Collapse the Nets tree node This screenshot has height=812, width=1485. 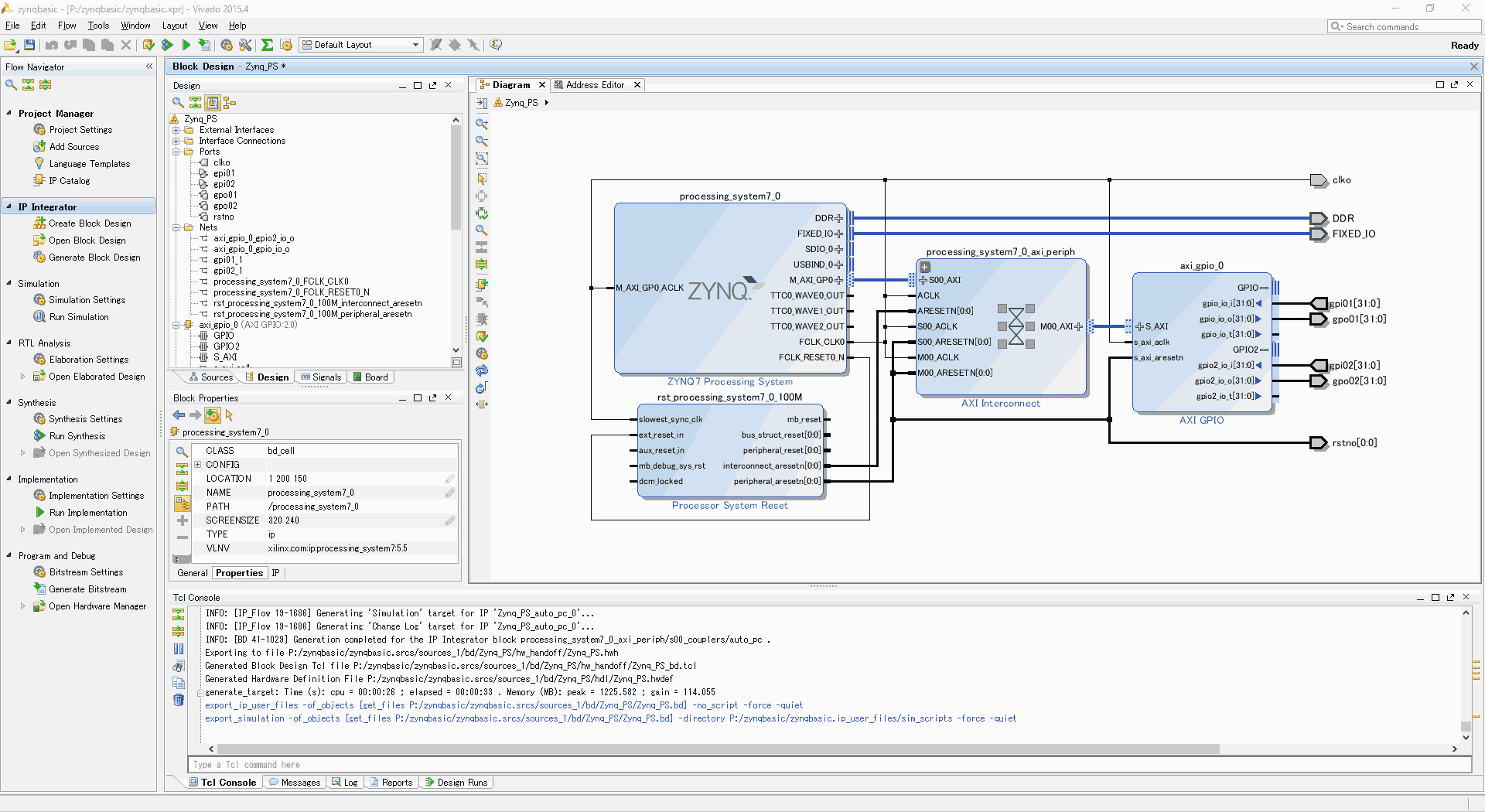[x=176, y=227]
